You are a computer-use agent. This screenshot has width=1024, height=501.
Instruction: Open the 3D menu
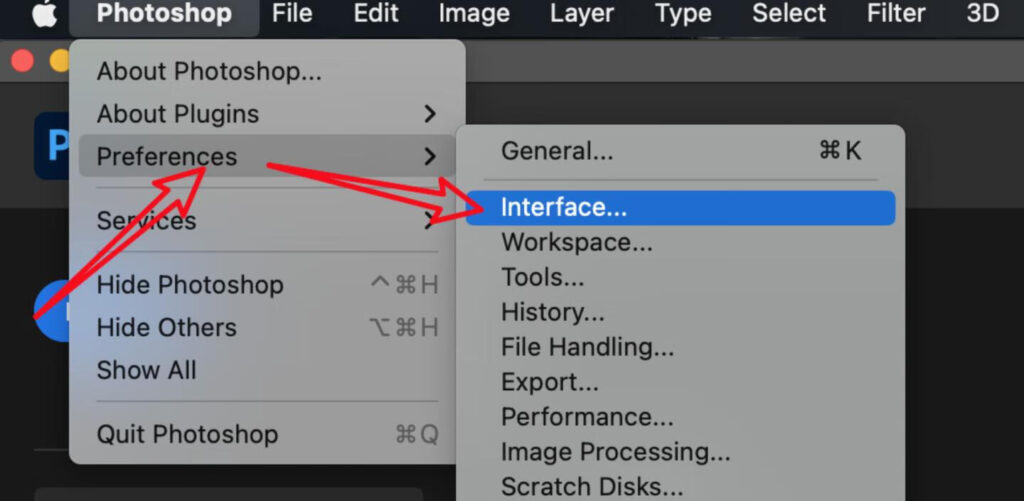tap(983, 14)
